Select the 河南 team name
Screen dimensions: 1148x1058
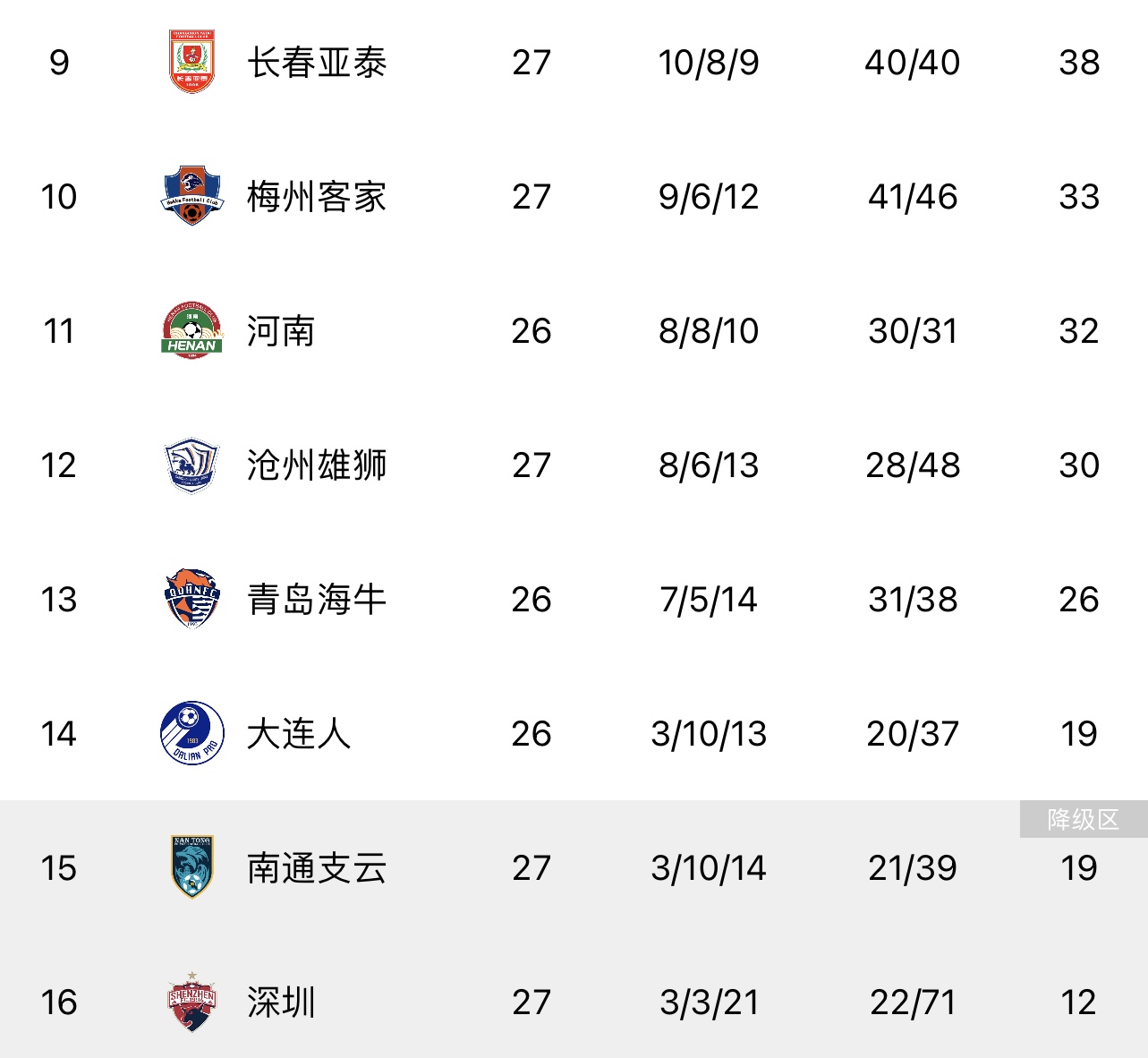pyautogui.click(x=281, y=331)
